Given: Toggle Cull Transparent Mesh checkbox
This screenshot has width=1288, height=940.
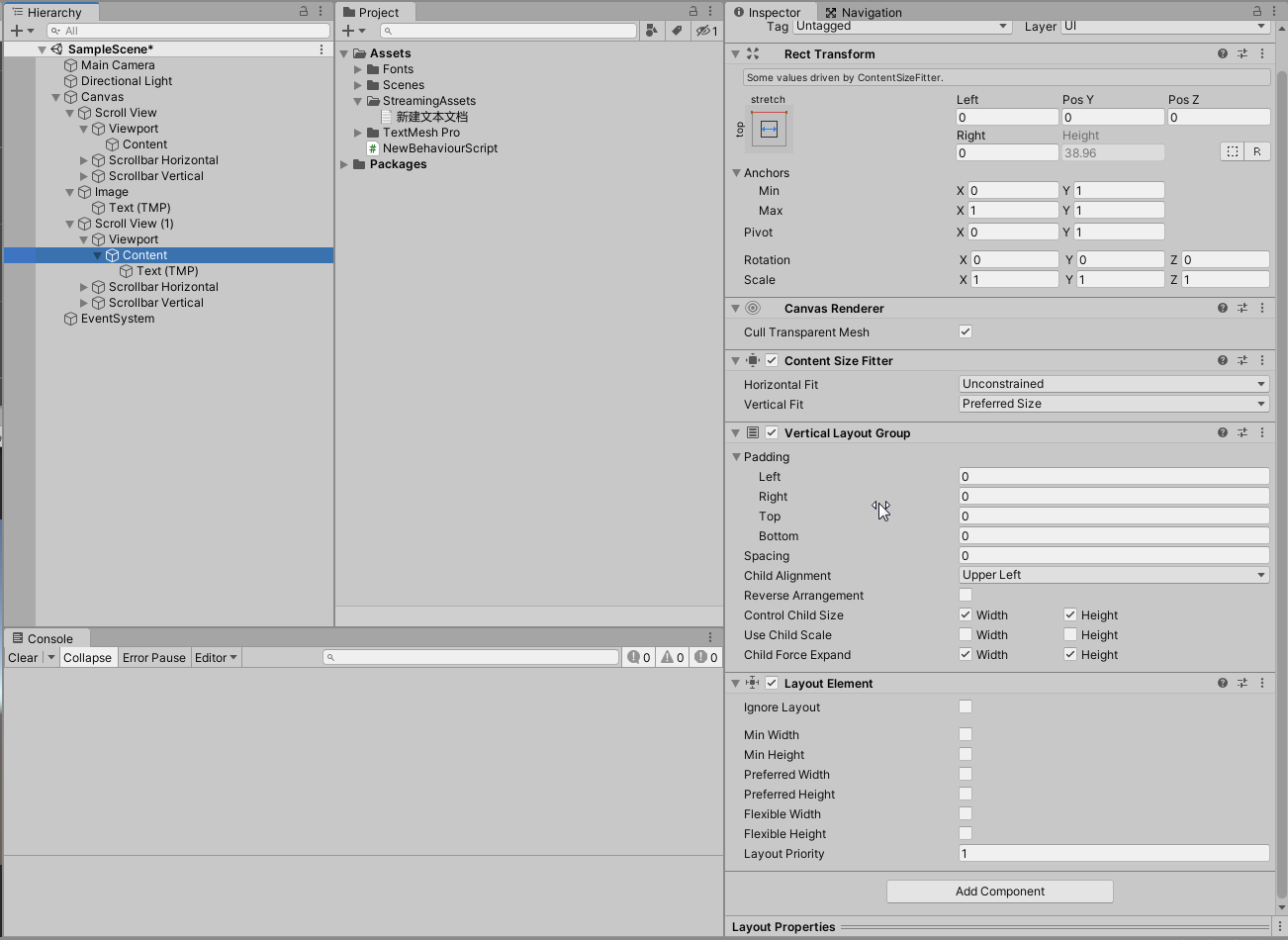Looking at the screenshot, I should (965, 331).
